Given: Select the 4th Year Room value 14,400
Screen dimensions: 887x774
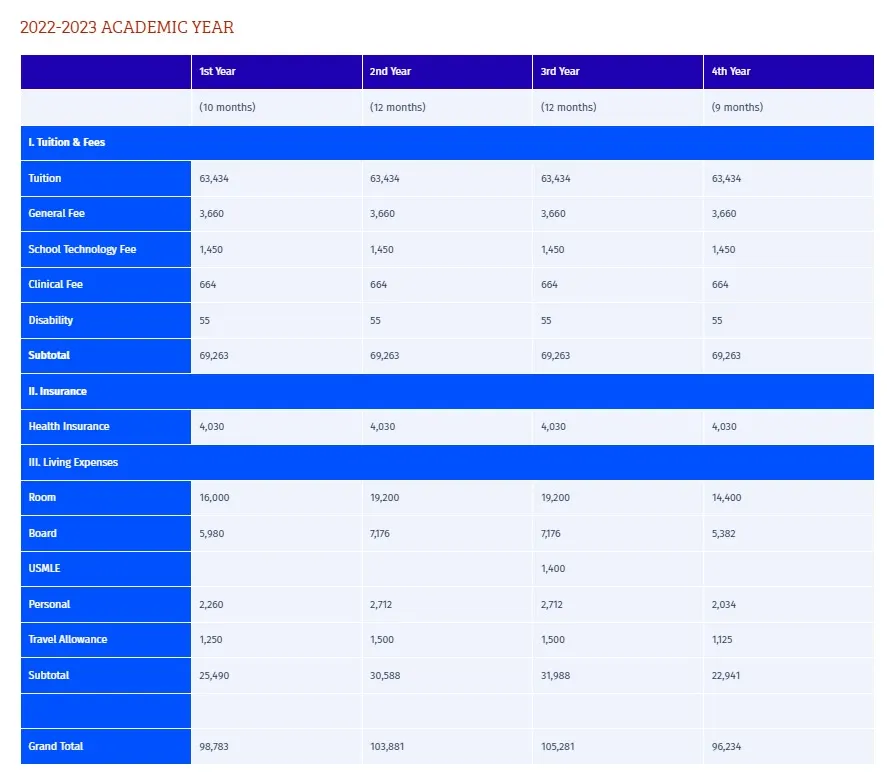Looking at the screenshot, I should pos(726,498).
